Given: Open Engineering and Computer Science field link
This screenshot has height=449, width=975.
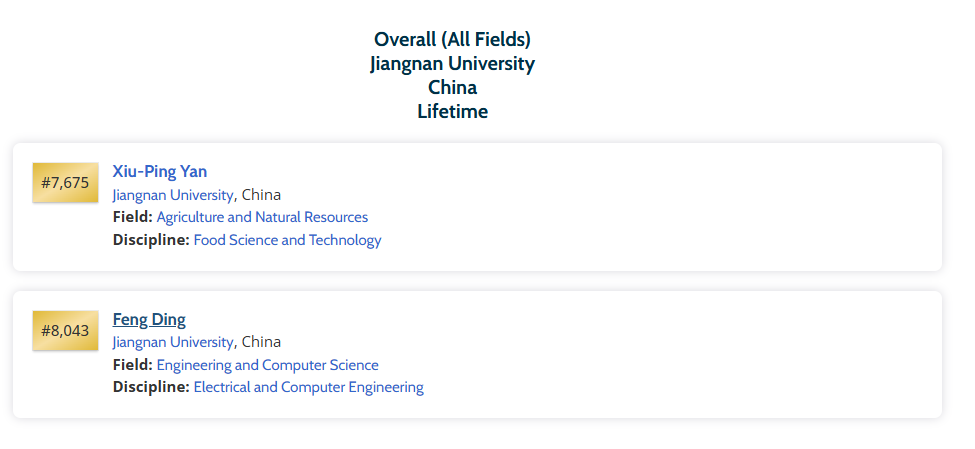Looking at the screenshot, I should pos(267,365).
